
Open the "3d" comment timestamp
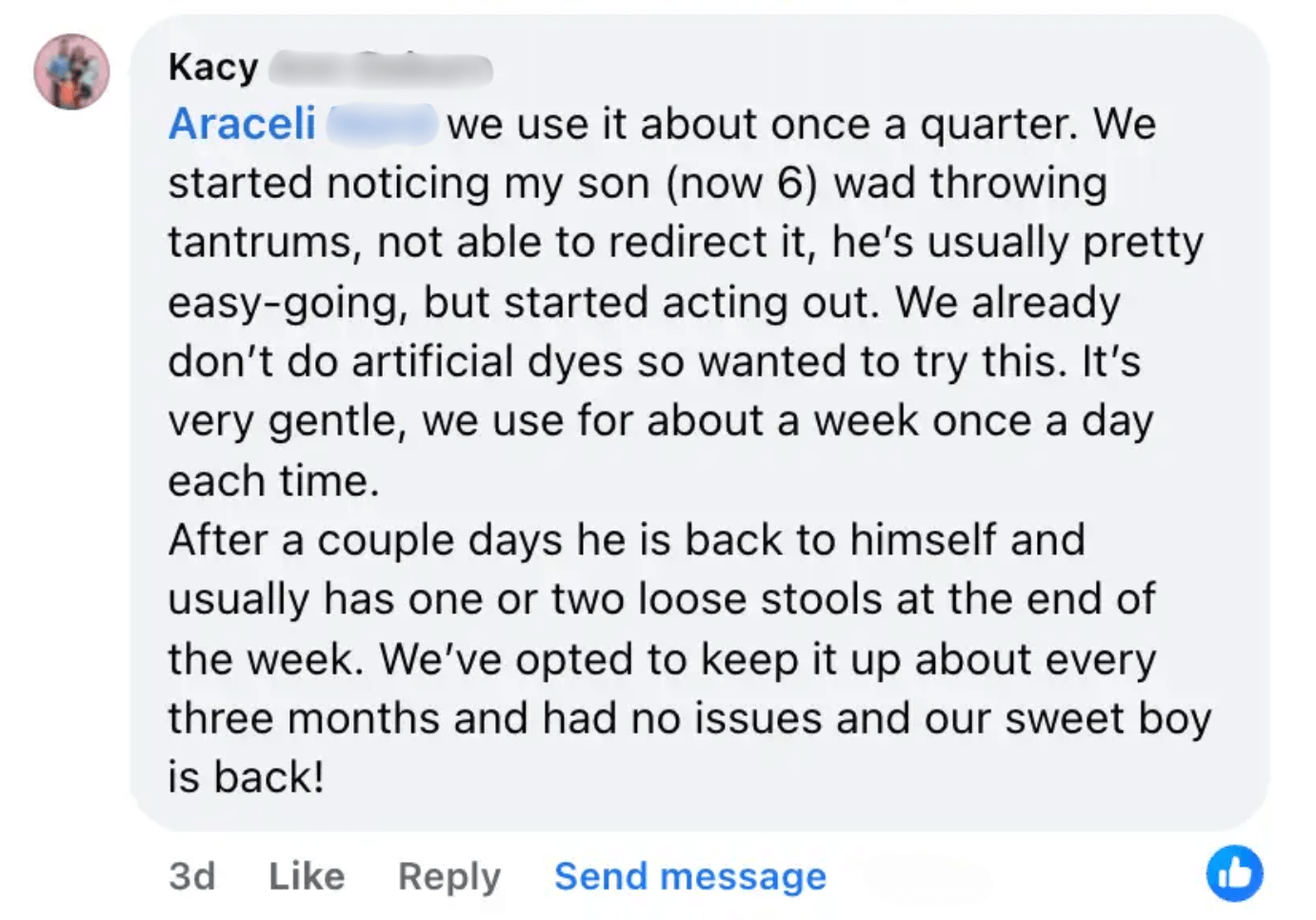[192, 876]
